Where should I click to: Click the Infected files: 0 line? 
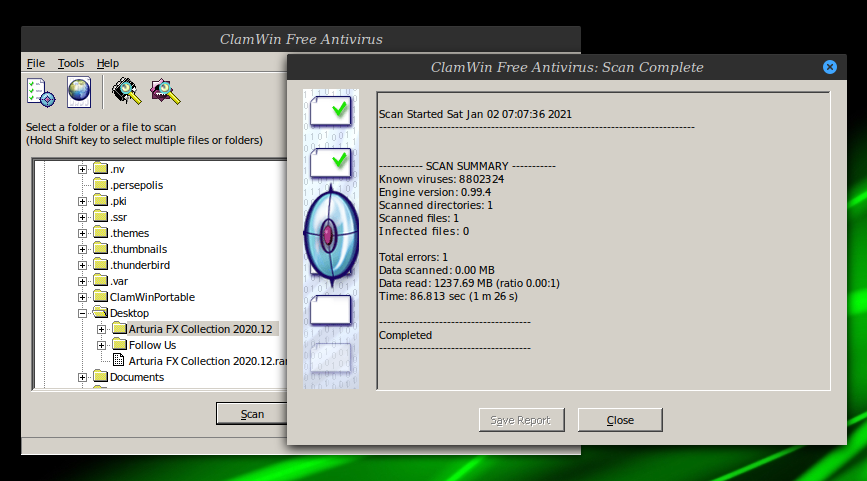(424, 231)
